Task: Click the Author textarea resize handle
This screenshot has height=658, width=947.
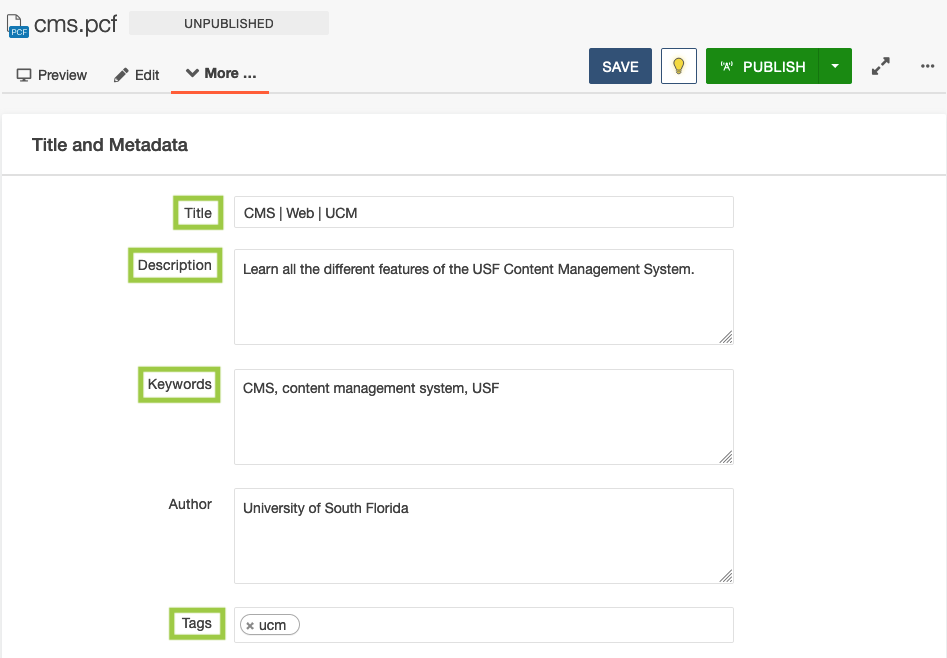Action: (x=726, y=576)
